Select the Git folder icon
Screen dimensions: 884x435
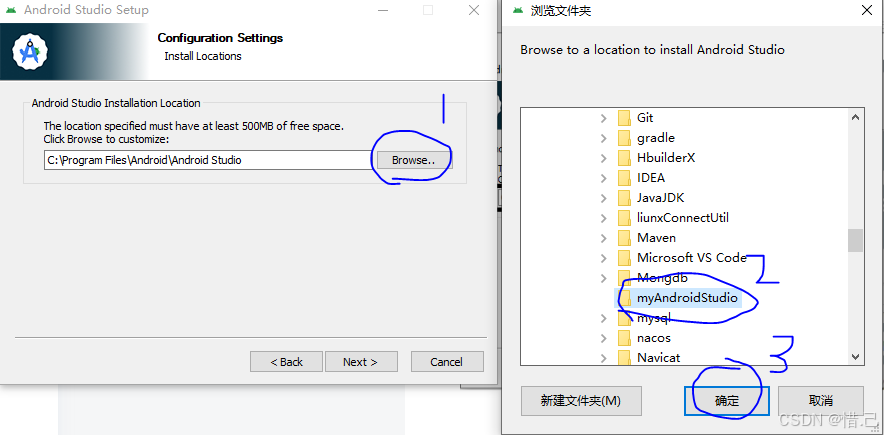click(x=624, y=118)
